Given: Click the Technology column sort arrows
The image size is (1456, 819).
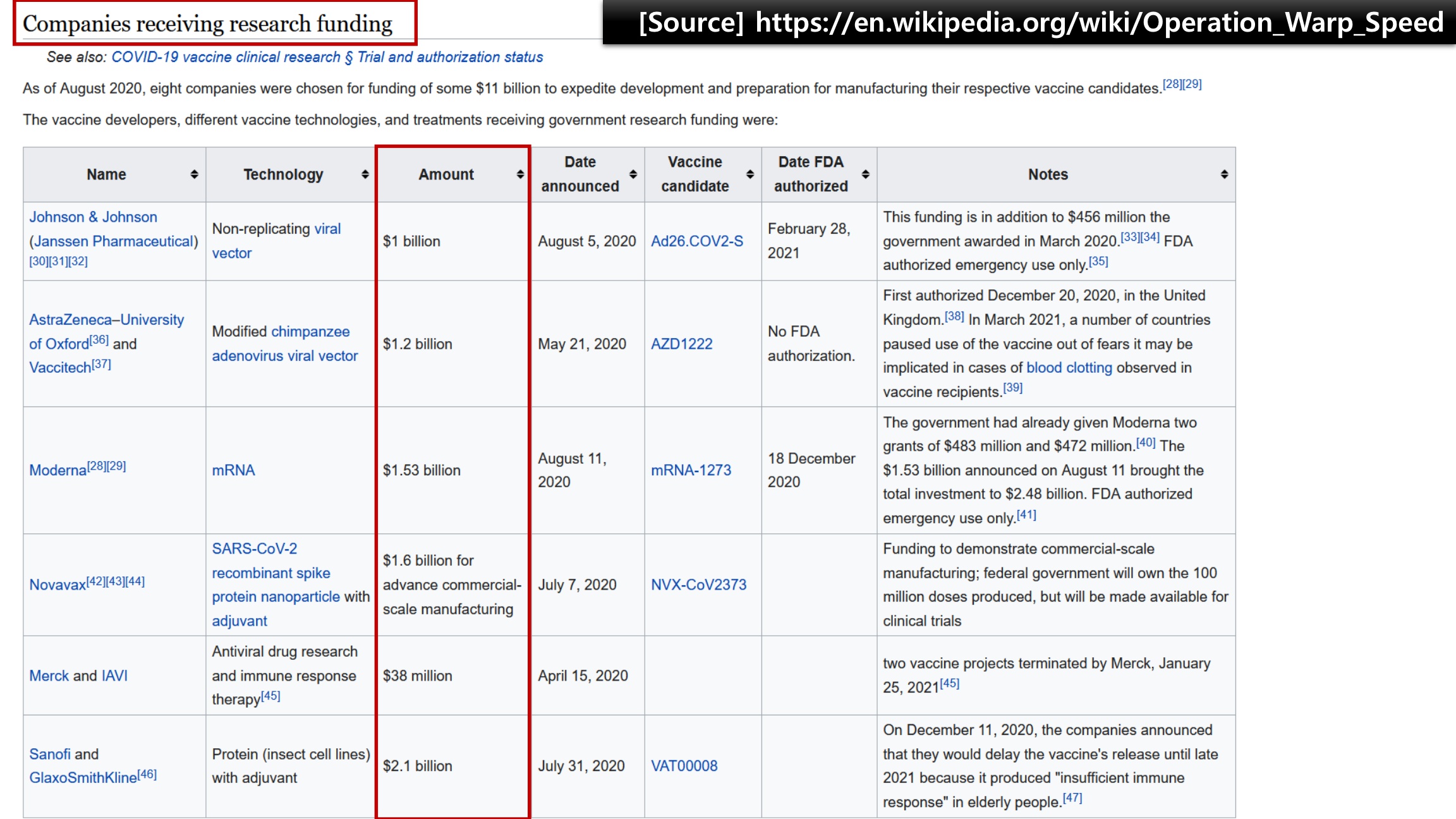Looking at the screenshot, I should coord(365,174).
